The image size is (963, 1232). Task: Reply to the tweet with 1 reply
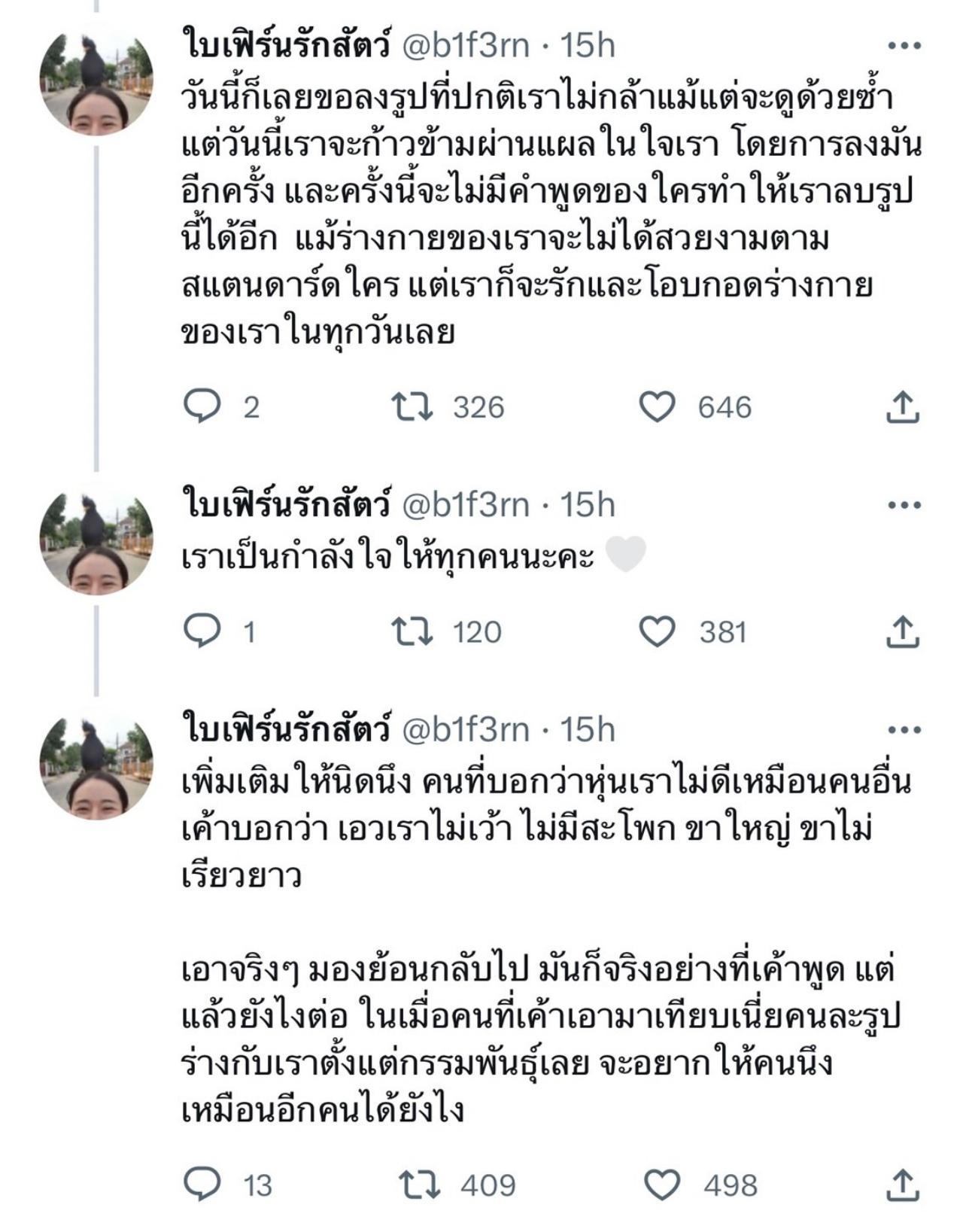click(x=202, y=631)
